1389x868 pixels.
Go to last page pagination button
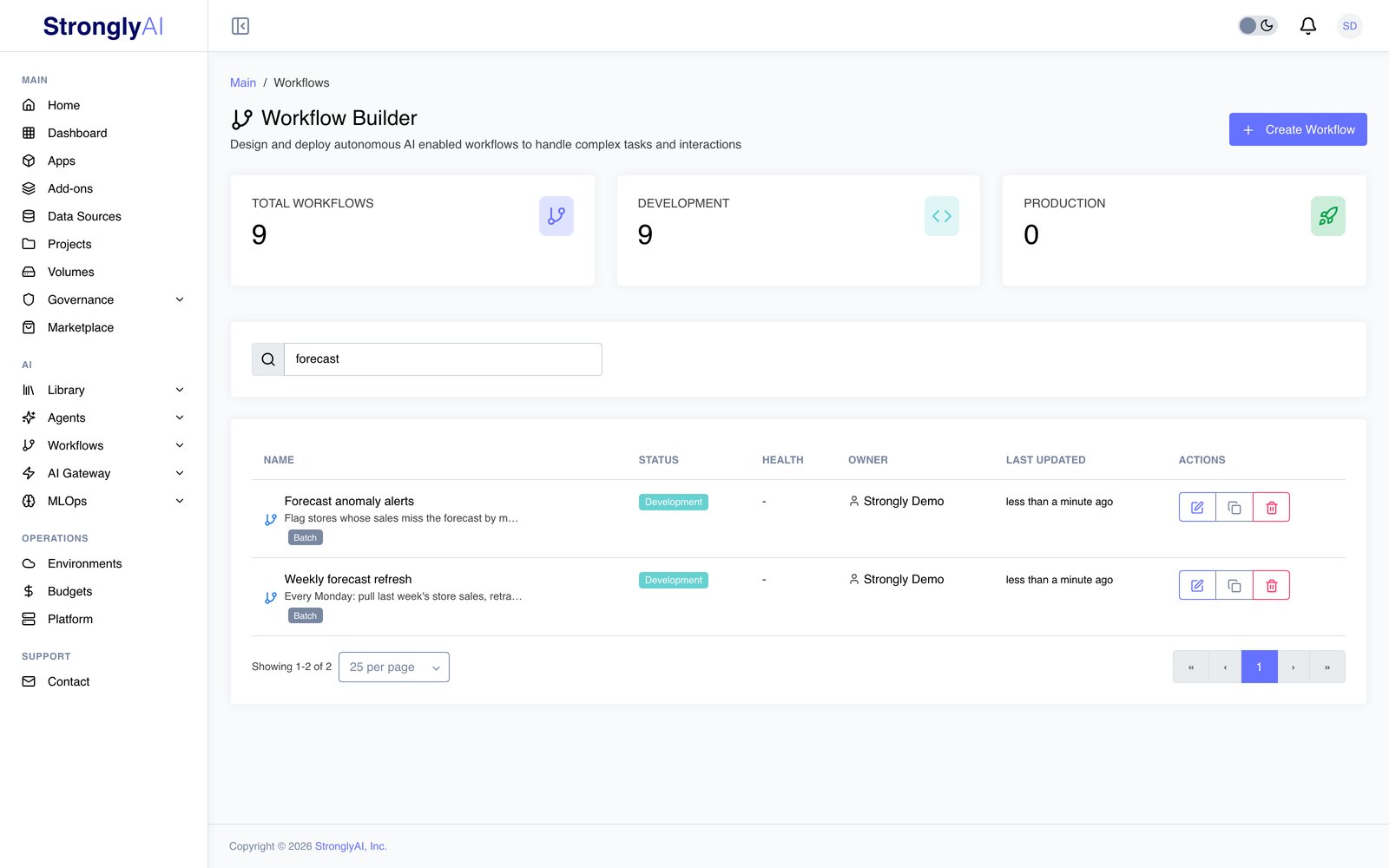point(1327,667)
